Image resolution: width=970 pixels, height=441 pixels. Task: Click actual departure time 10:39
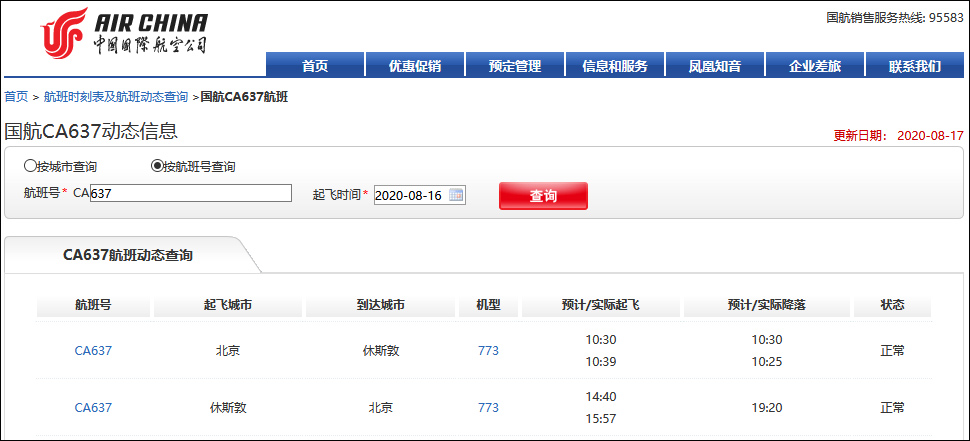(x=601, y=362)
